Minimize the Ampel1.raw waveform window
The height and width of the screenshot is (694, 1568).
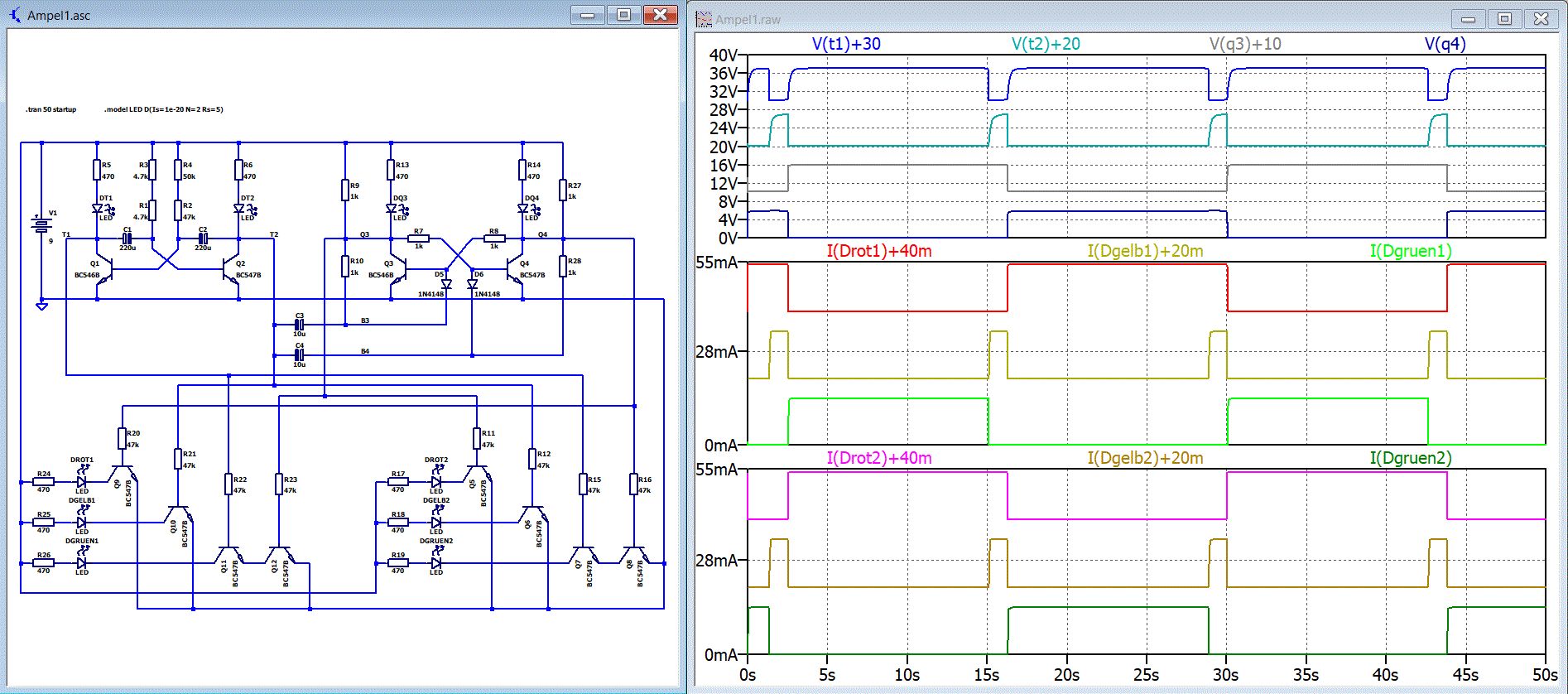coord(1469,18)
